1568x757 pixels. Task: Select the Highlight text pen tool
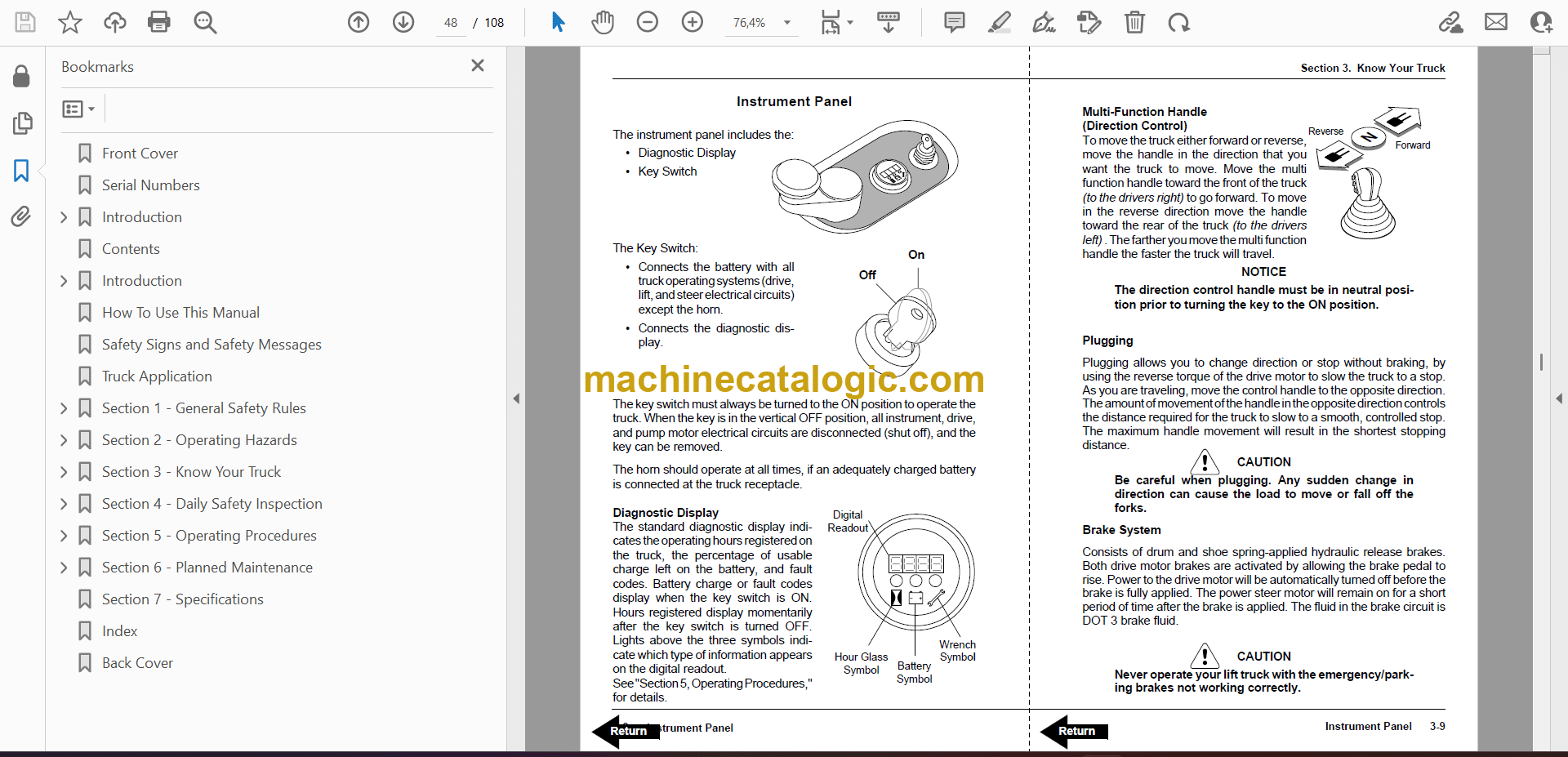(x=999, y=22)
